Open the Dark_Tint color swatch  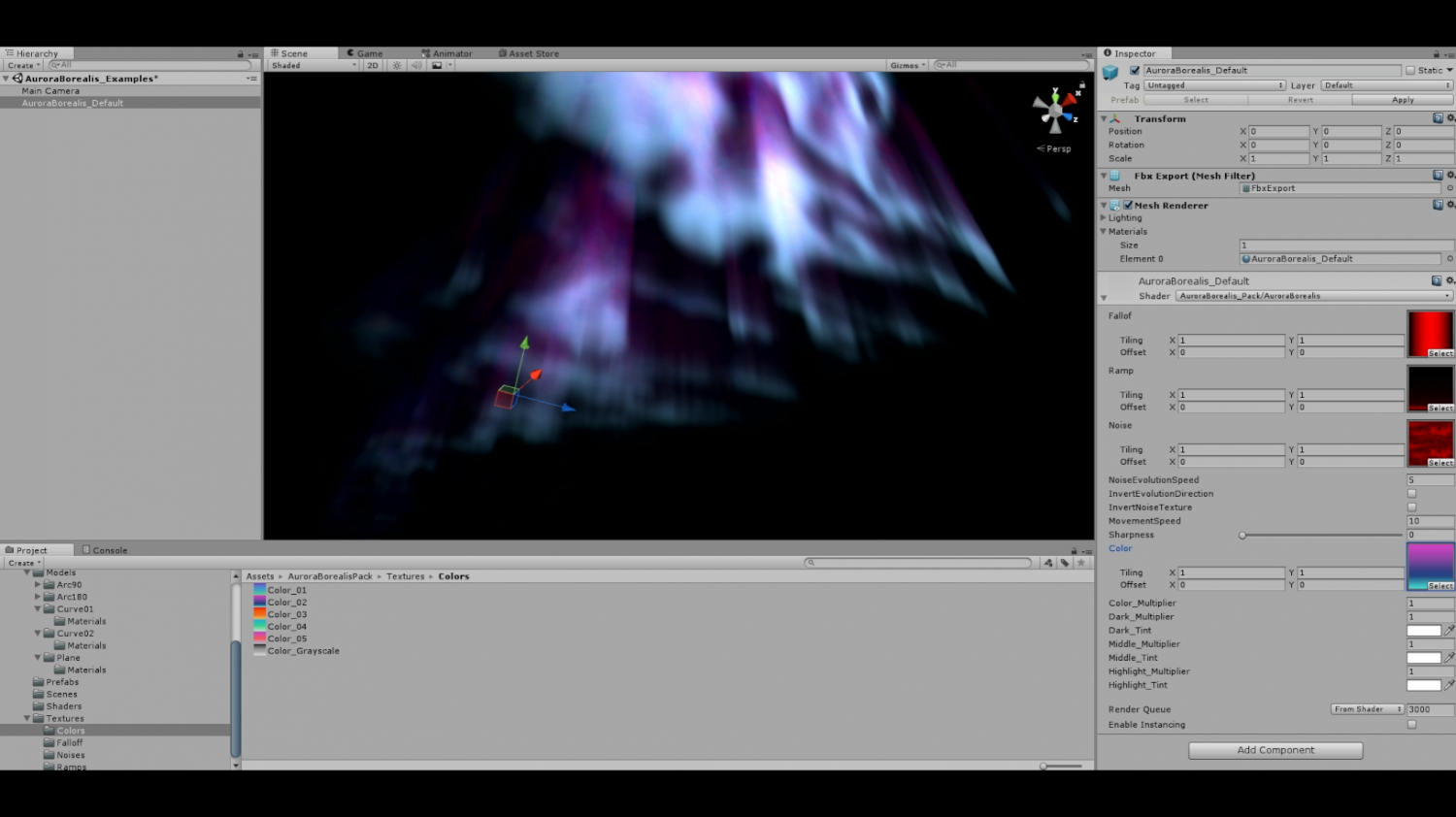pyautogui.click(x=1424, y=630)
